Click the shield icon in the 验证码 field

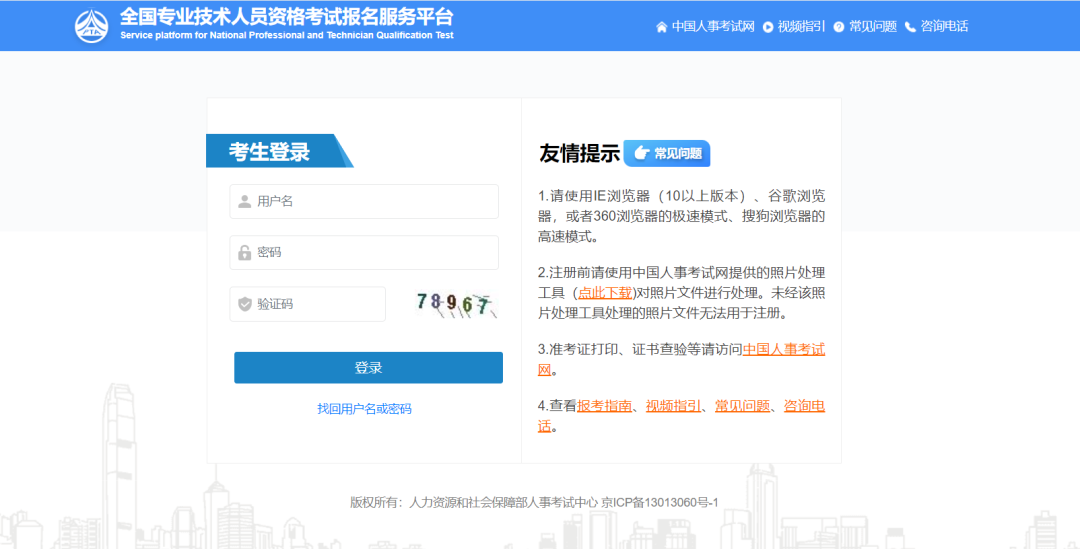pos(245,304)
